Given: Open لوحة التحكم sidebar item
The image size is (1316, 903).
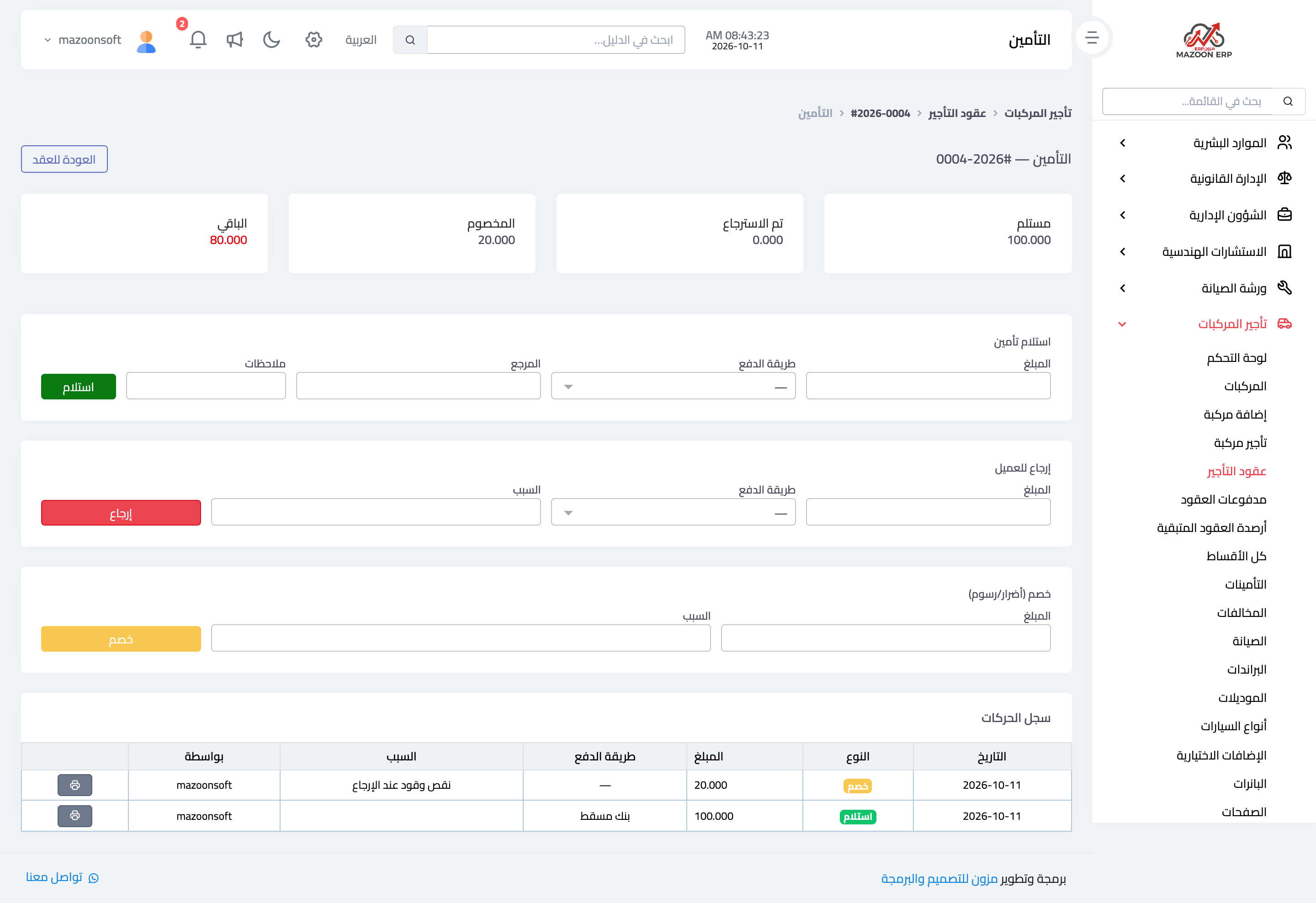Looking at the screenshot, I should pos(1237,358).
